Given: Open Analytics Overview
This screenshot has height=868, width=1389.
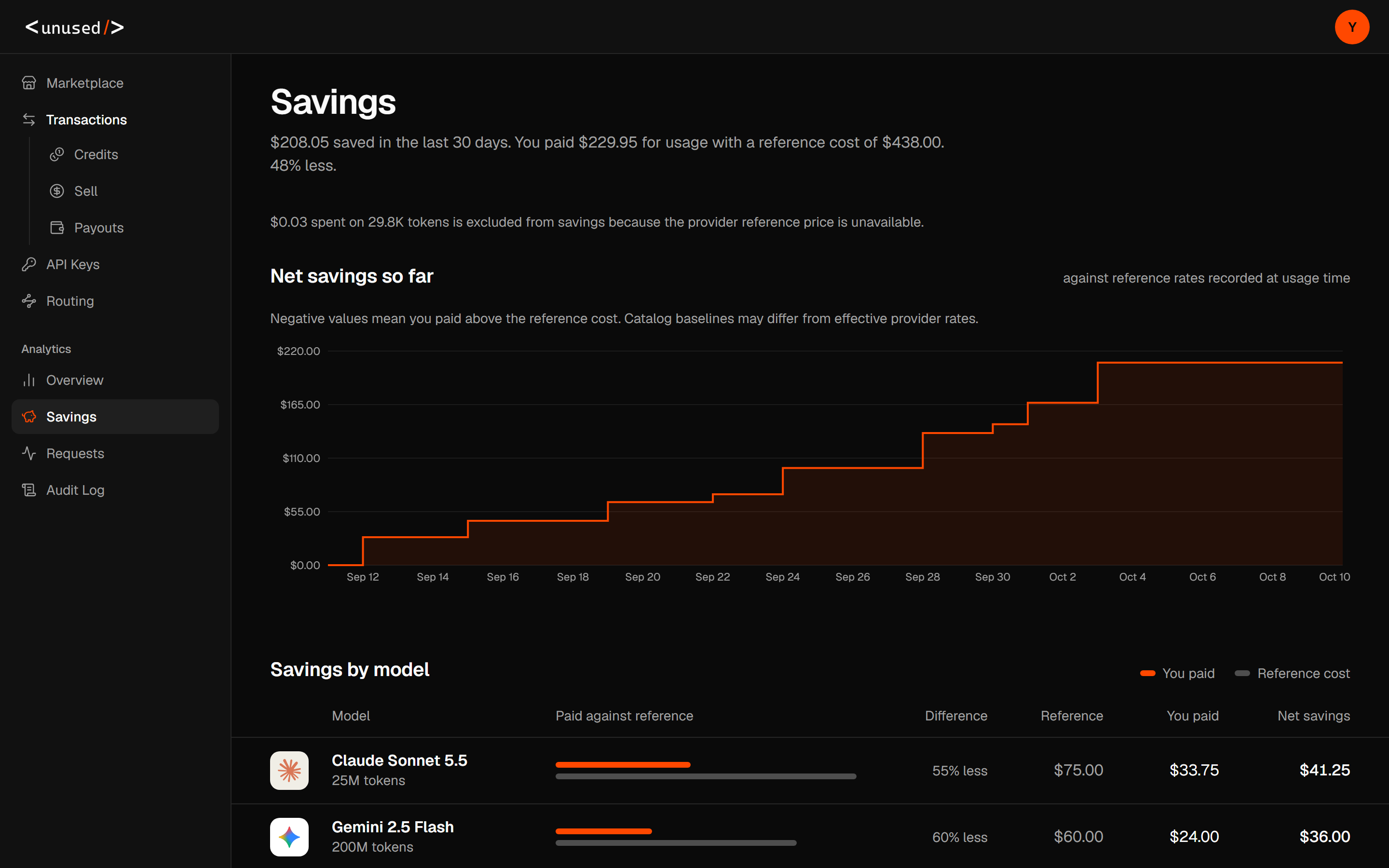Looking at the screenshot, I should click(x=115, y=380).
